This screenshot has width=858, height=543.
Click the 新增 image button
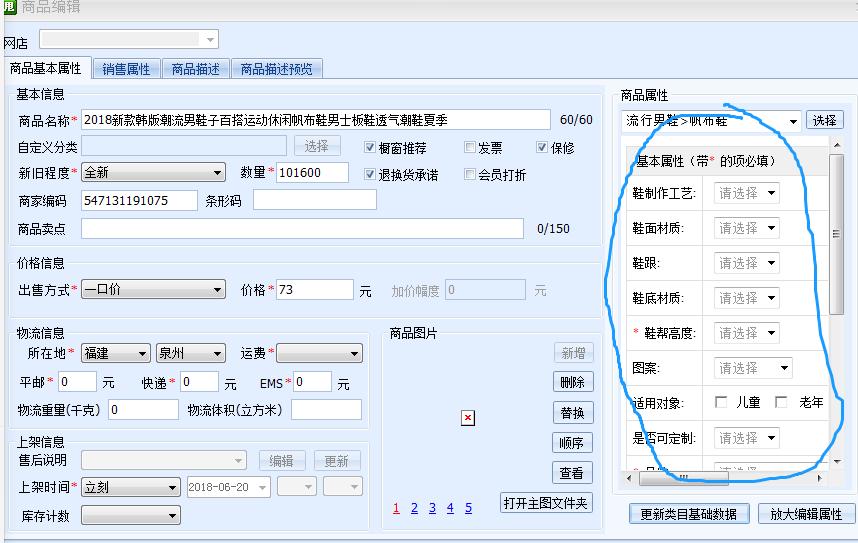coord(573,353)
